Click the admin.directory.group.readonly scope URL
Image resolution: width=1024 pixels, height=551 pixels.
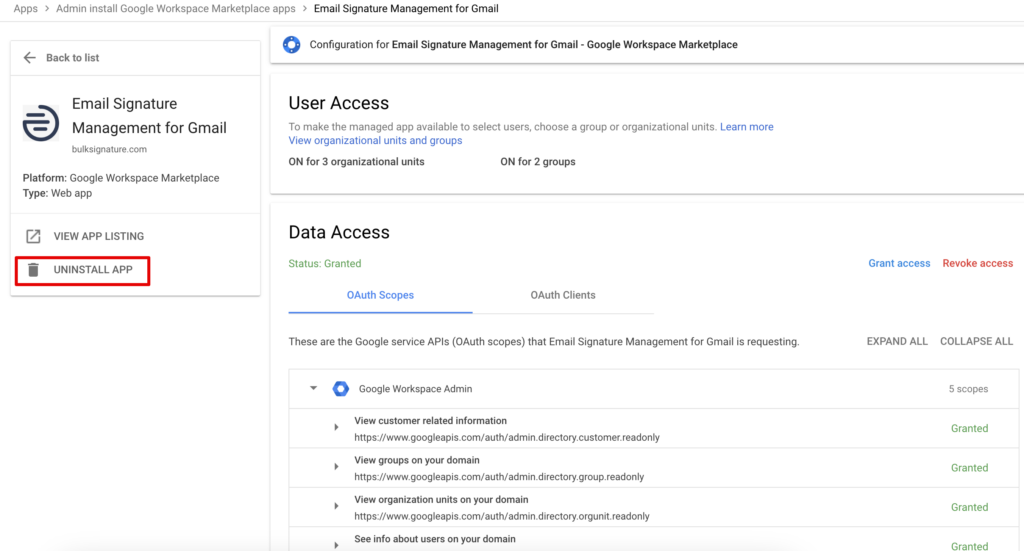click(x=499, y=477)
